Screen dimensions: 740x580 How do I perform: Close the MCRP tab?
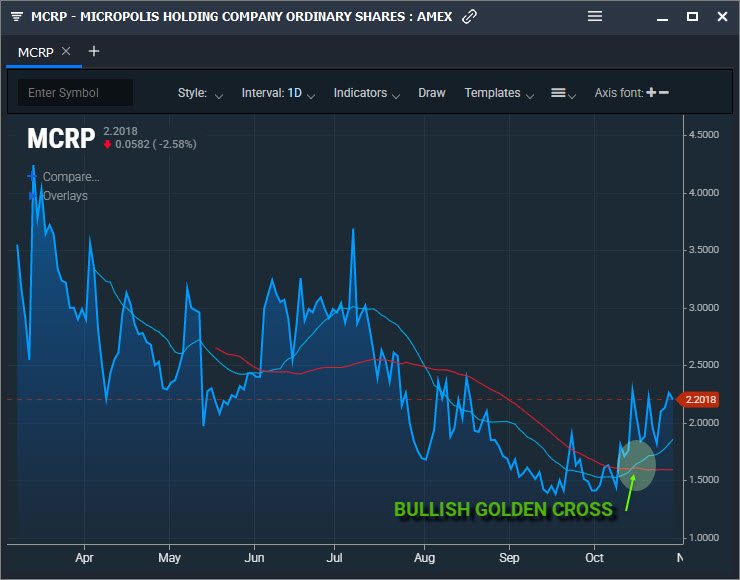pos(66,51)
